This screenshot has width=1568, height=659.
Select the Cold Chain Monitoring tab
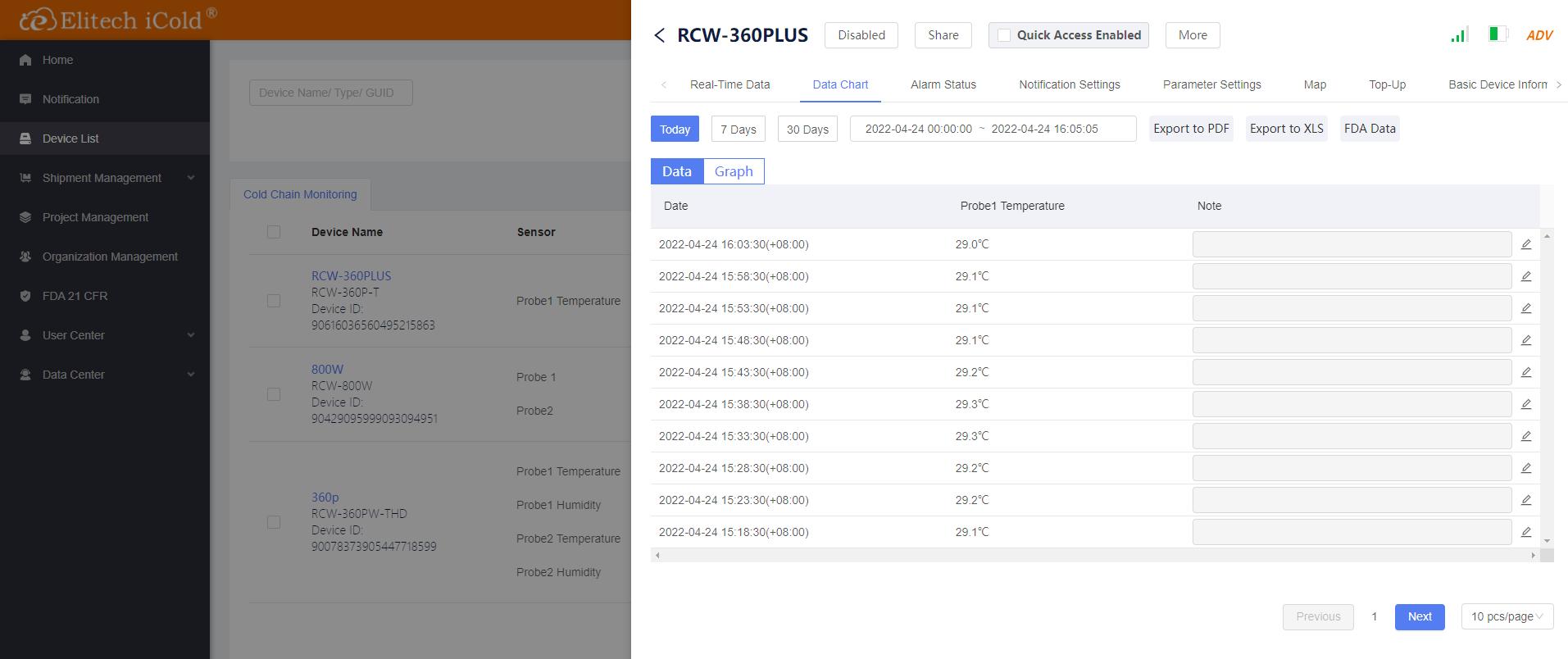point(300,194)
